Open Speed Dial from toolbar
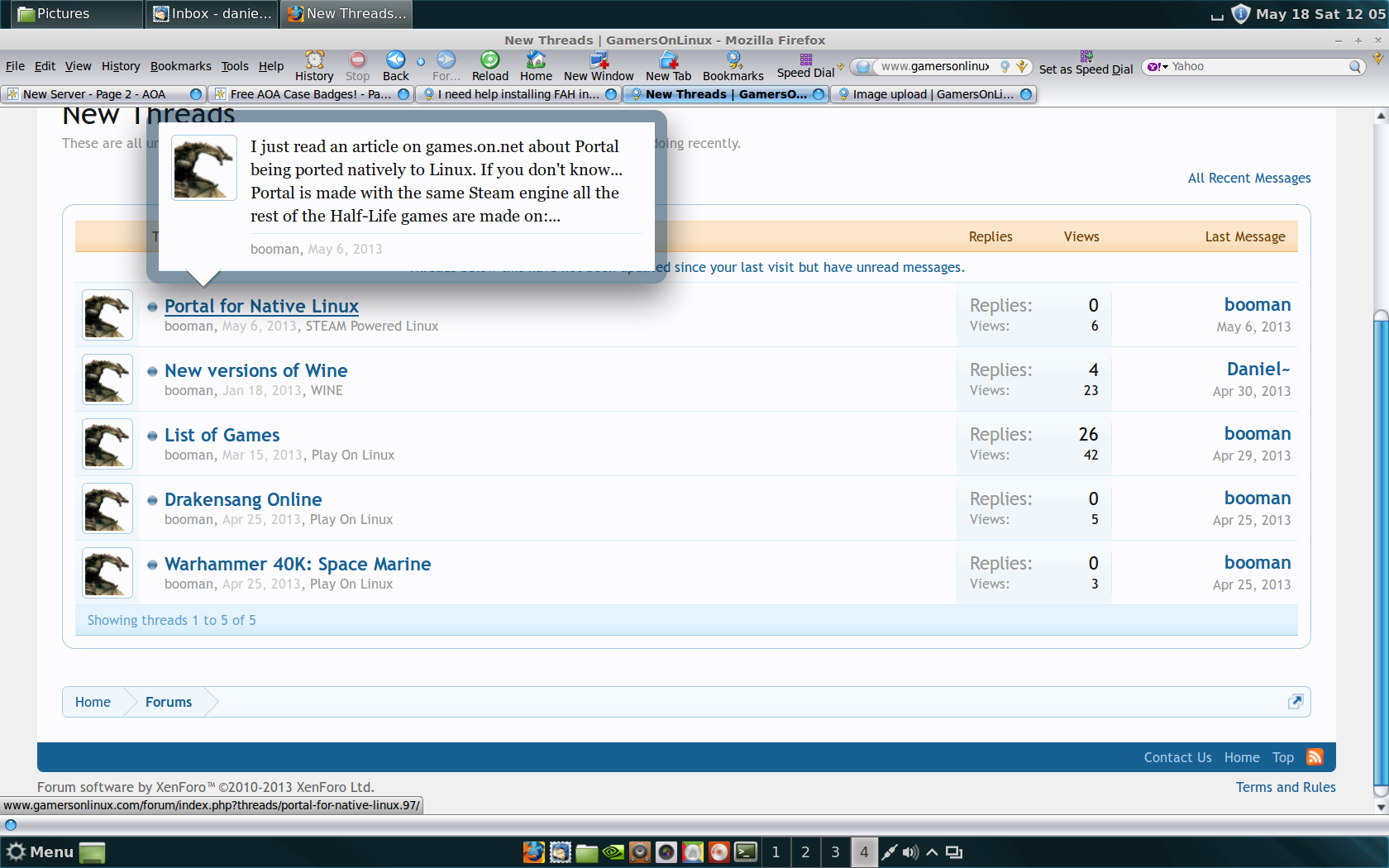Image resolution: width=1389 pixels, height=868 pixels. 806,66
